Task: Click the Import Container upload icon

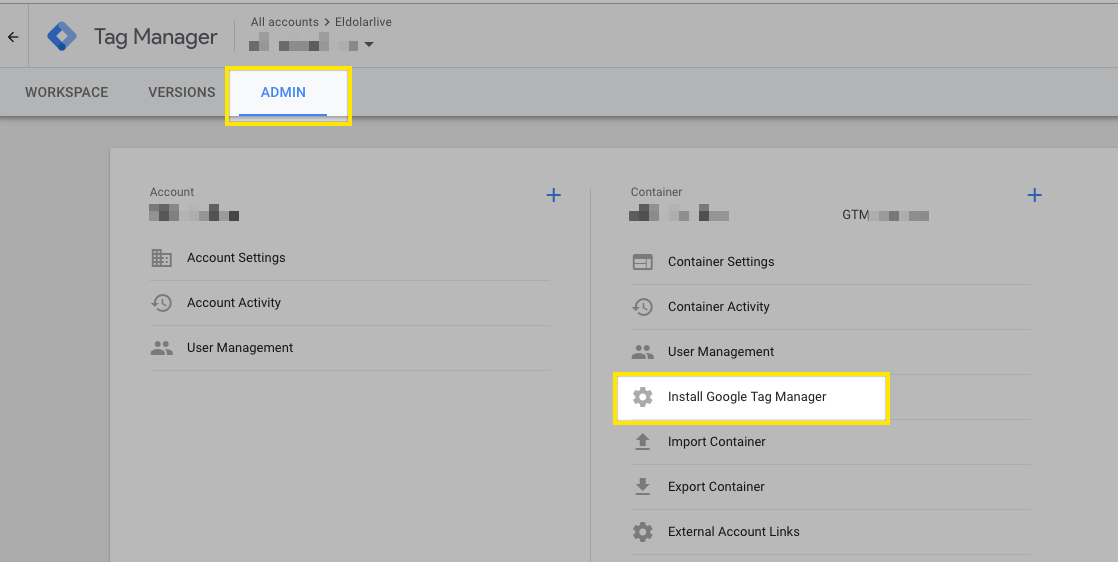Action: [x=642, y=442]
